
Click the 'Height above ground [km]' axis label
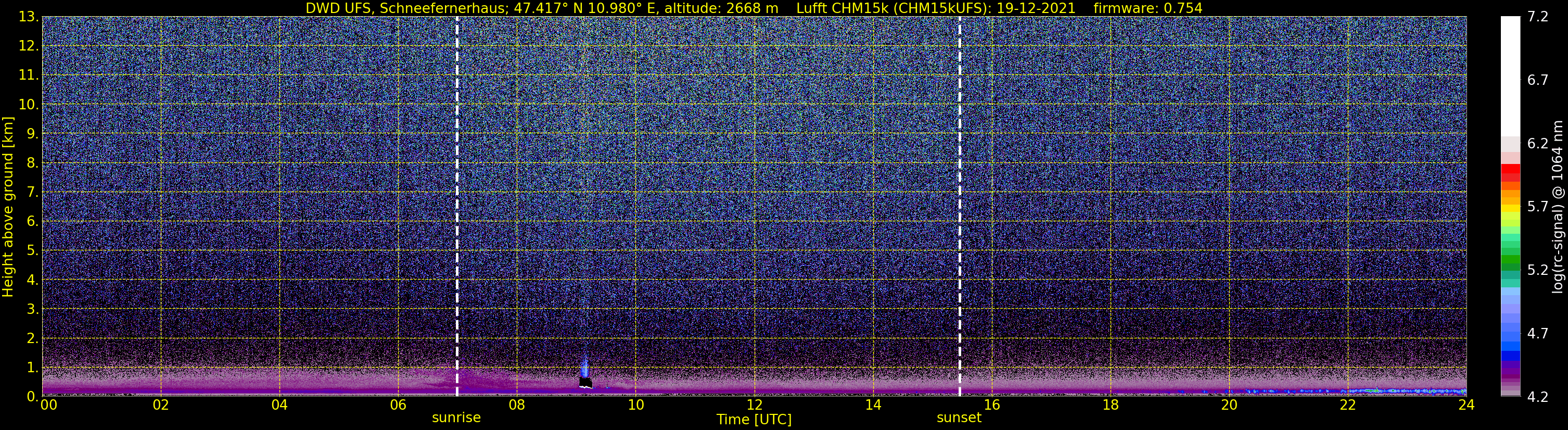coord(8,207)
